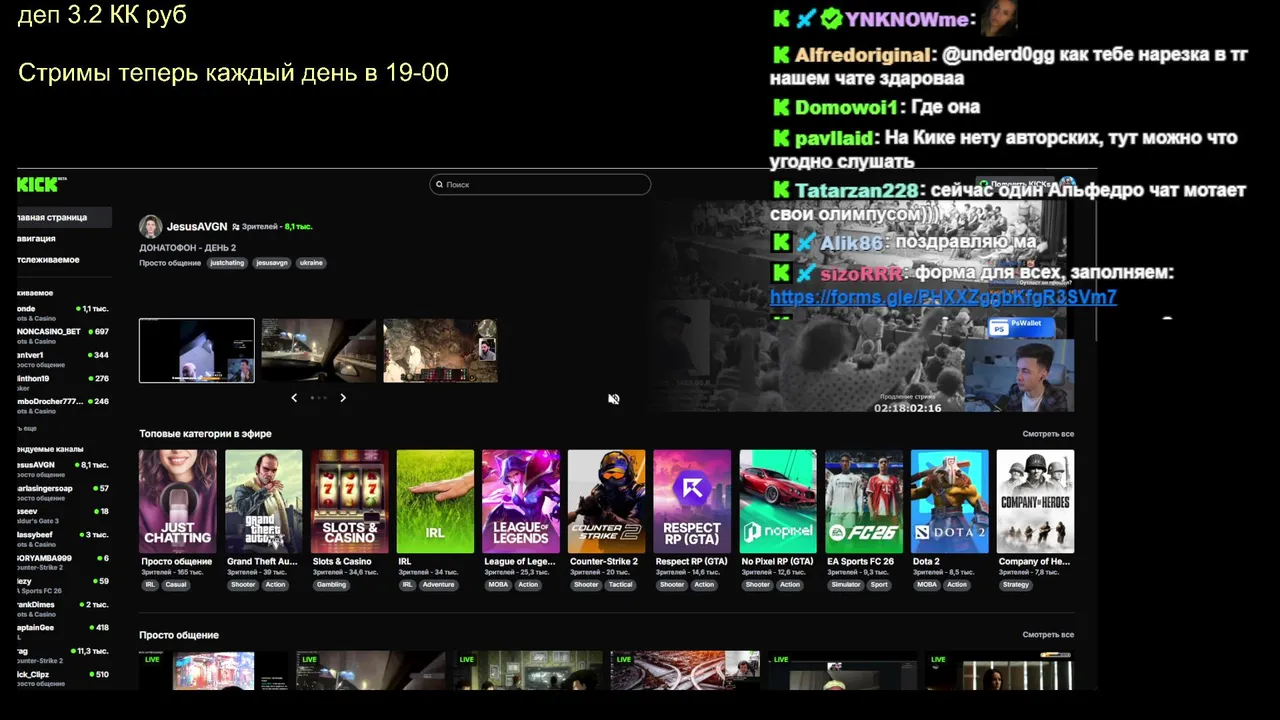Click the viewers count icon next to Зрителей

point(236,227)
